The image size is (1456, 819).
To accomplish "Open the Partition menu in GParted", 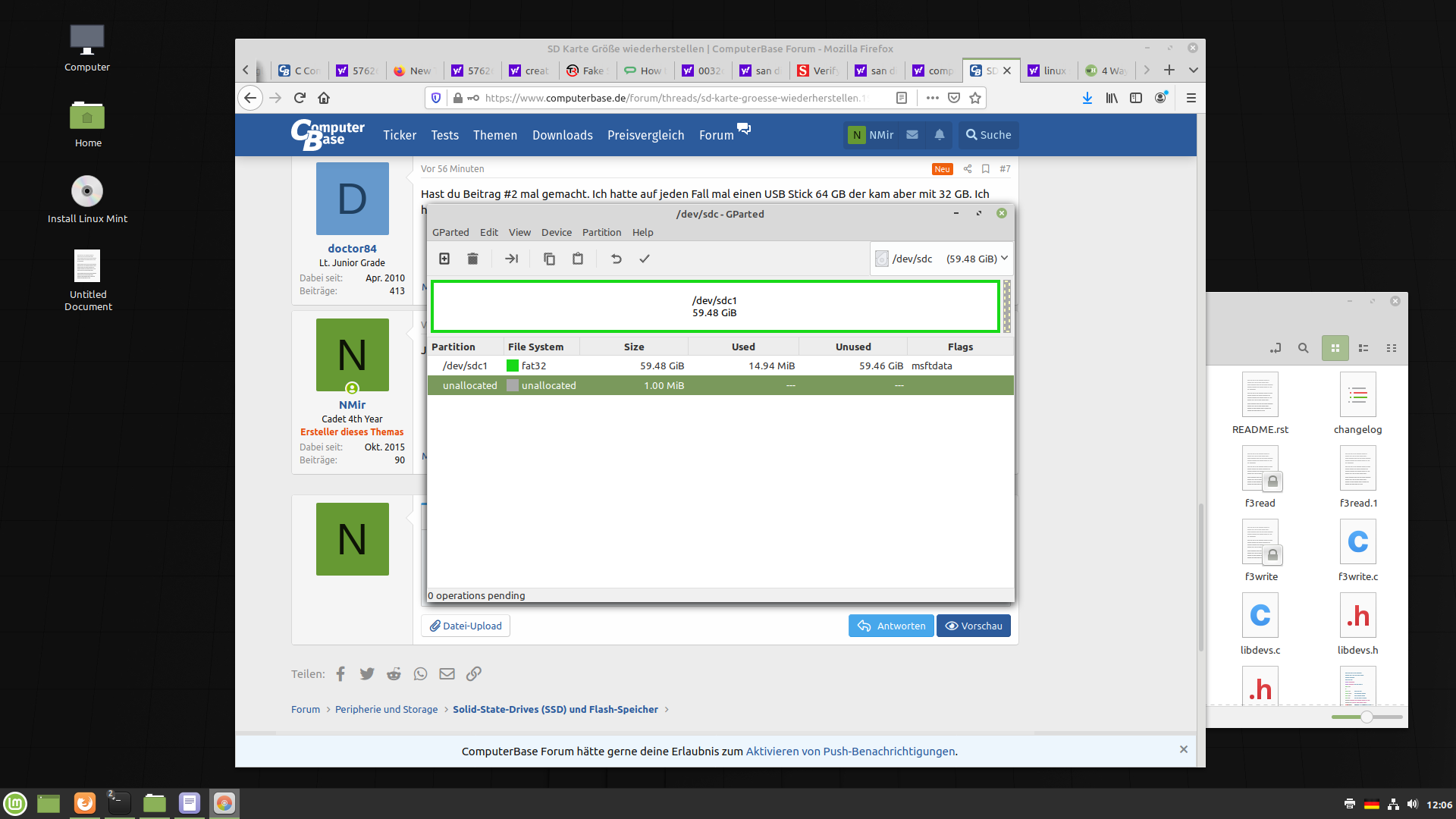I will (x=601, y=232).
